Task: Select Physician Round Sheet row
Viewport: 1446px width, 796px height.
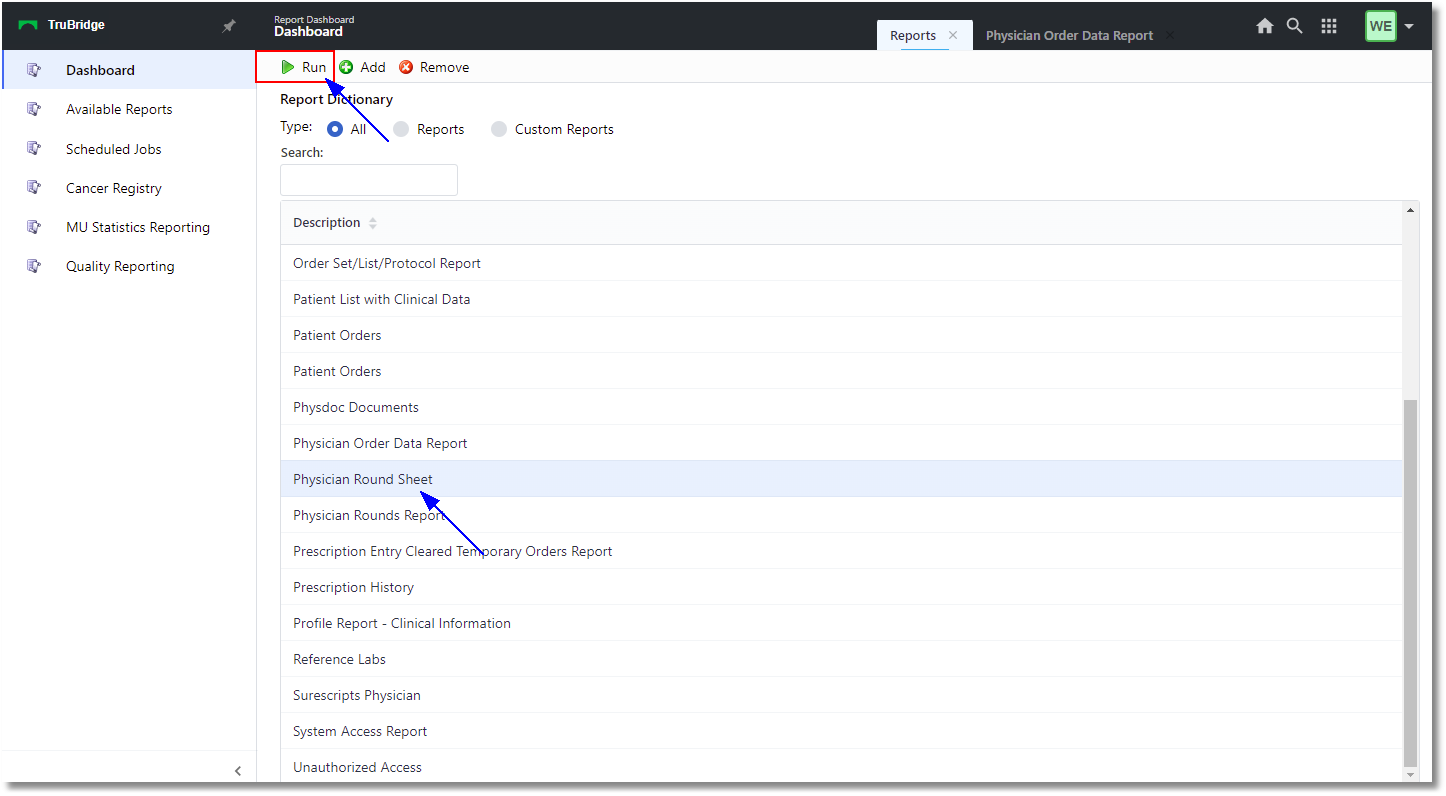Action: (x=841, y=479)
